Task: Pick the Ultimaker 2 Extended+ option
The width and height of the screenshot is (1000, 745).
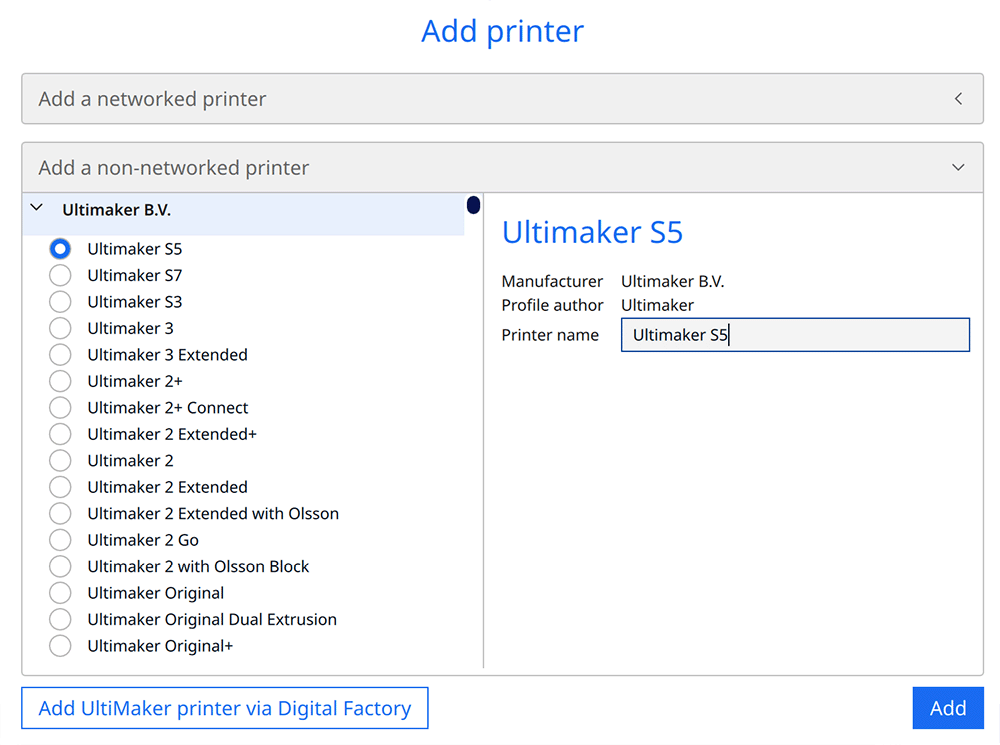Action: [x=60, y=434]
